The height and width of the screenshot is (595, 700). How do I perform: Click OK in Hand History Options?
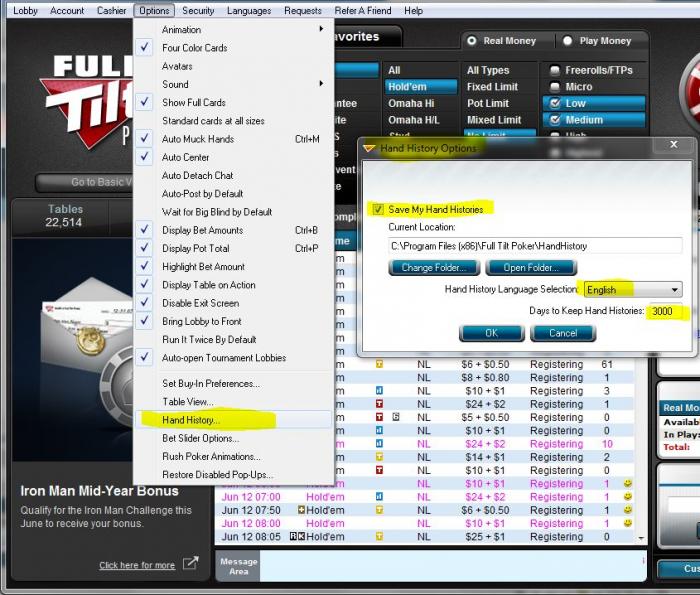point(492,333)
